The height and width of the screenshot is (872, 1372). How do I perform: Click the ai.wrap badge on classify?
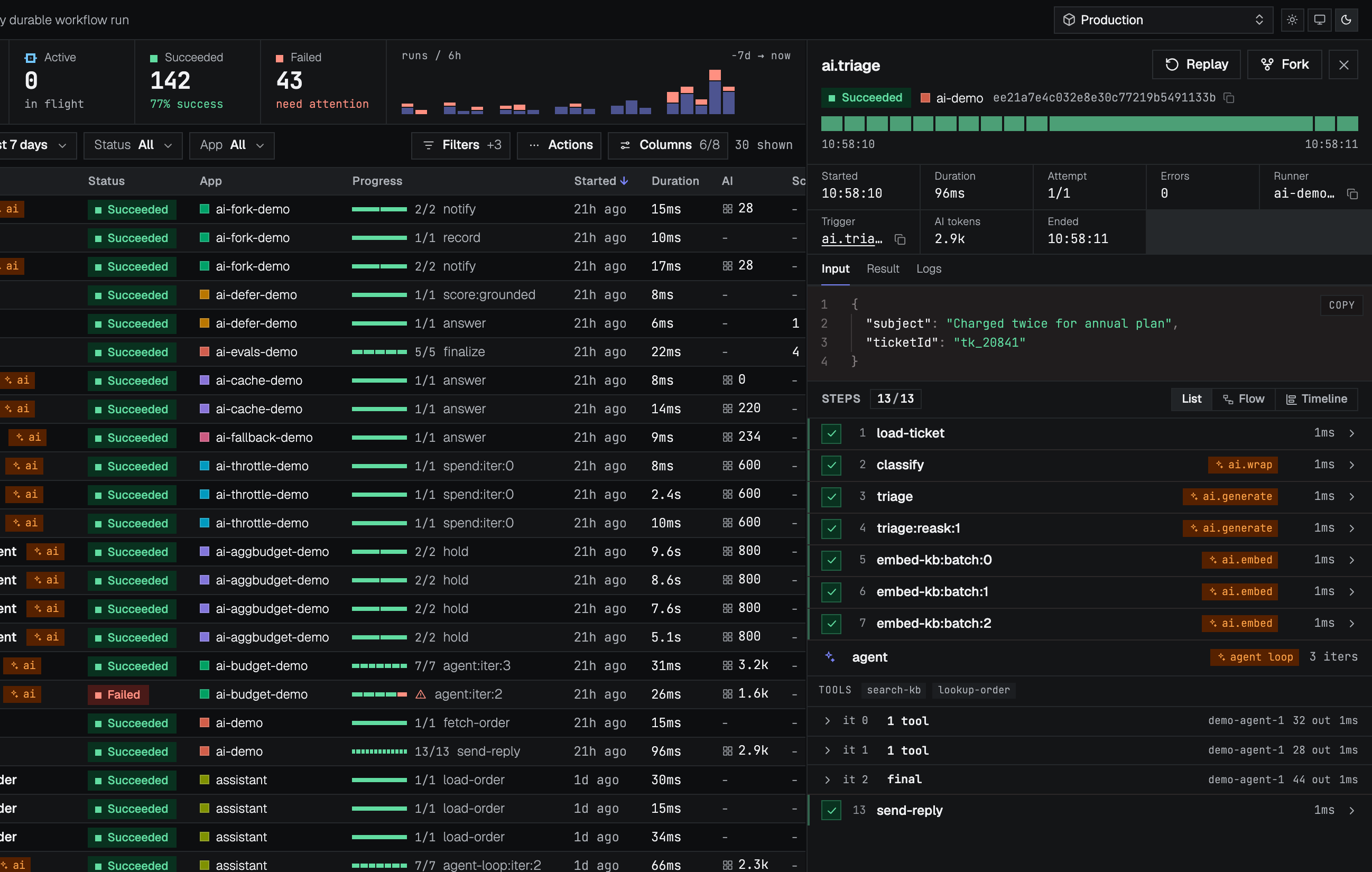(1243, 465)
